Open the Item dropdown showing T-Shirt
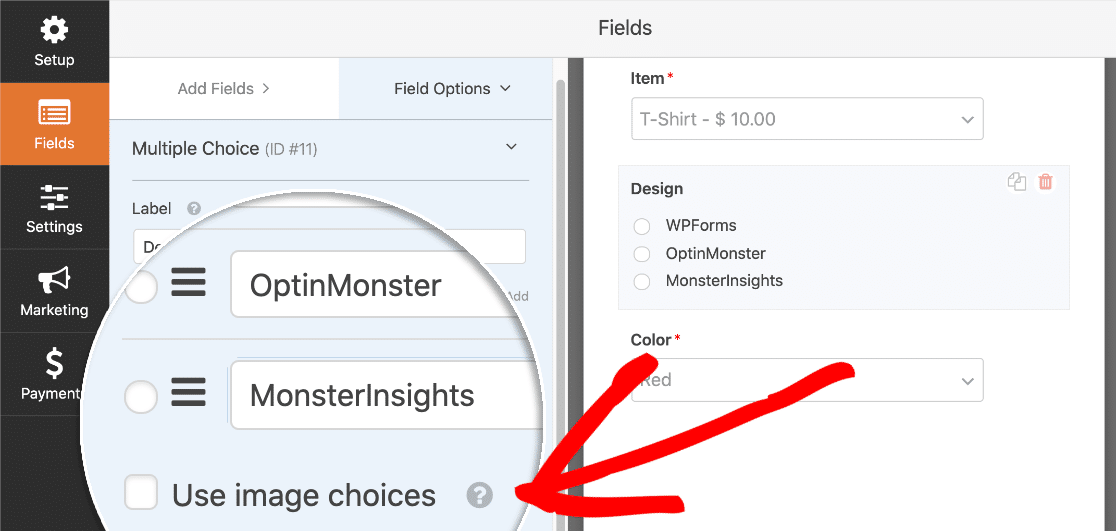The width and height of the screenshot is (1116, 531). [807, 119]
